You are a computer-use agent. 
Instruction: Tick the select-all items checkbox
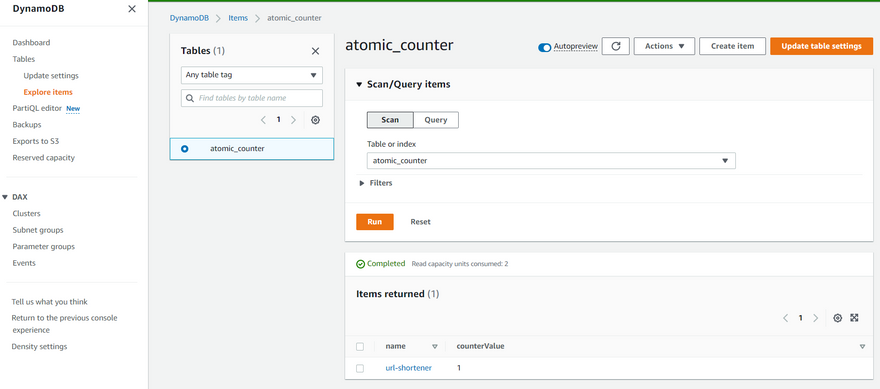(360, 347)
